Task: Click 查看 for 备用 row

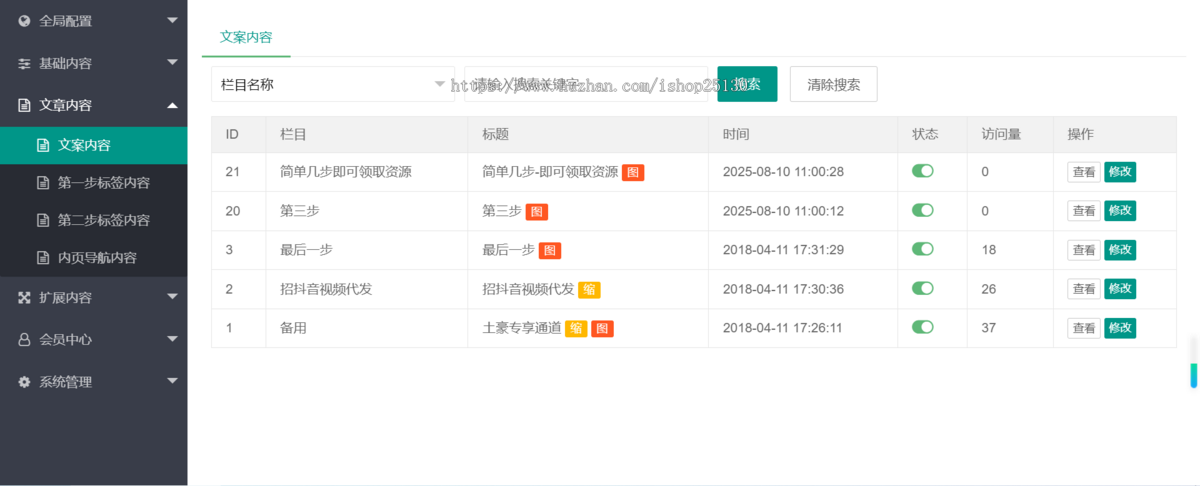Action: point(1084,328)
